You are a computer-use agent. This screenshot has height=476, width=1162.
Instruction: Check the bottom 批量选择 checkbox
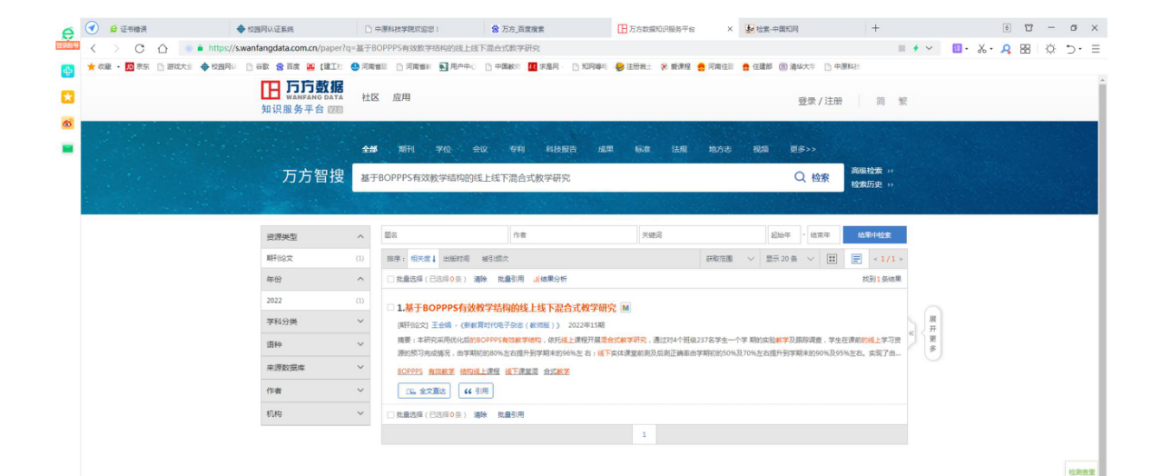coord(391,414)
